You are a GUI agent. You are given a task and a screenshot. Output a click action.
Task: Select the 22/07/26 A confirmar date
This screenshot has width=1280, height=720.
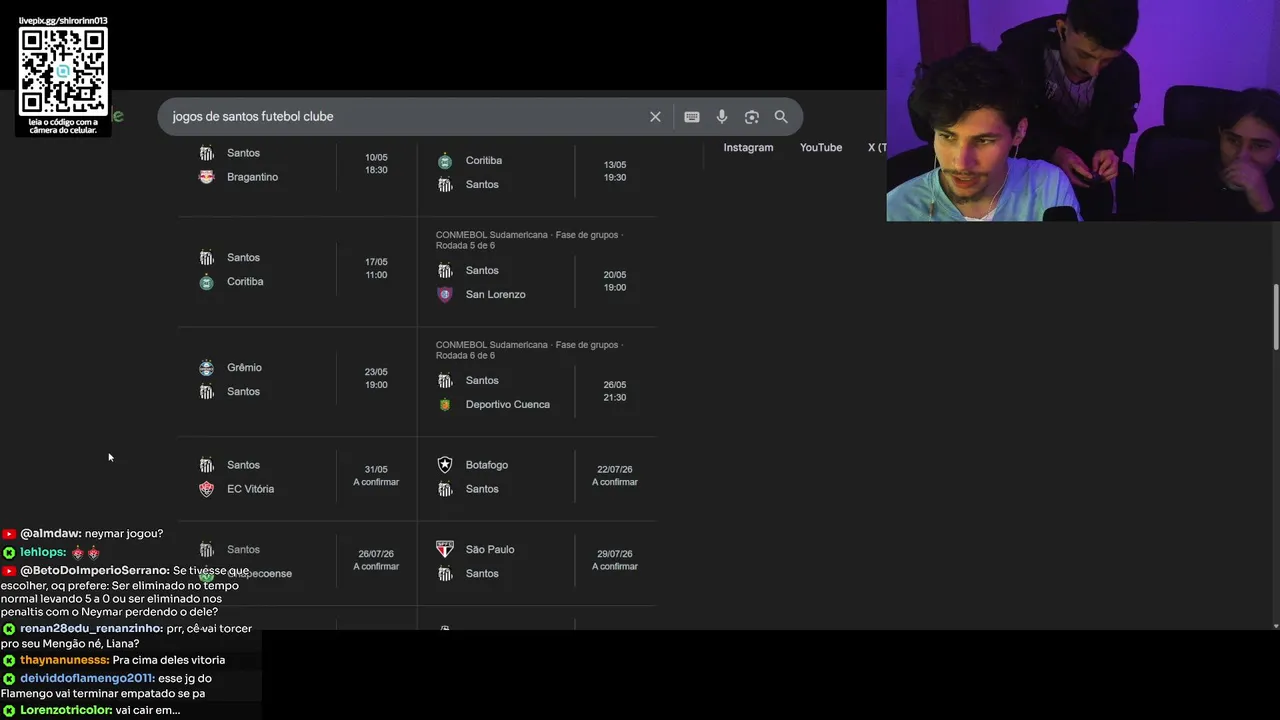pos(615,476)
